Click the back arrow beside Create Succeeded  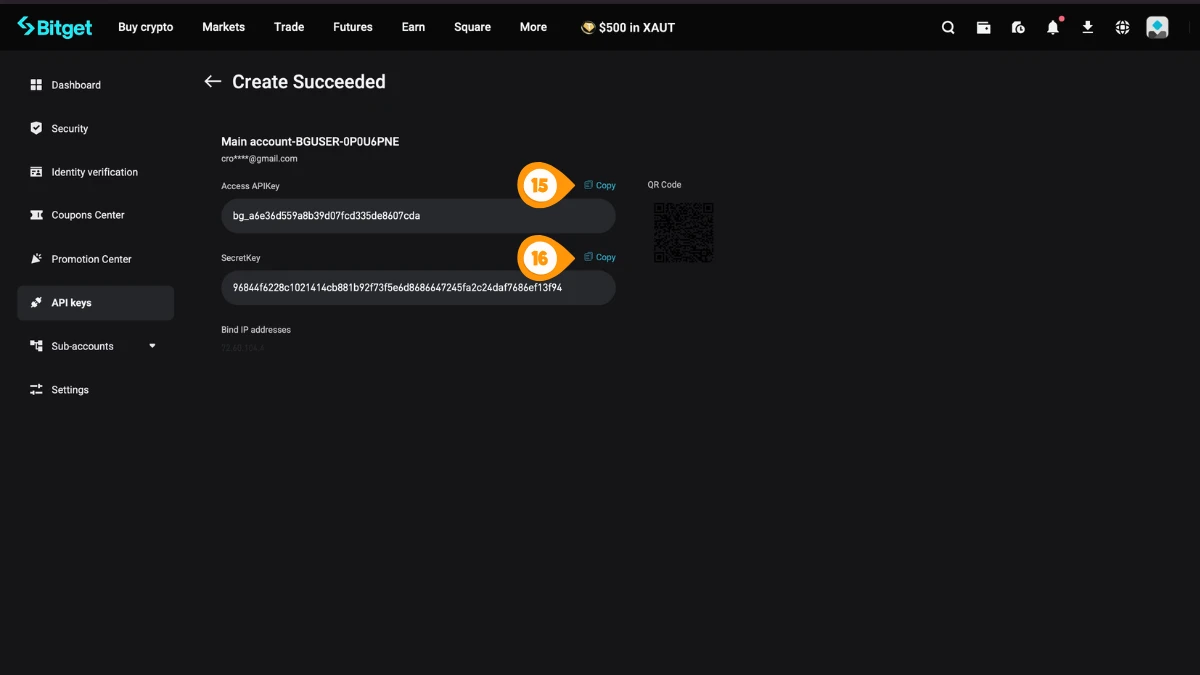[212, 82]
